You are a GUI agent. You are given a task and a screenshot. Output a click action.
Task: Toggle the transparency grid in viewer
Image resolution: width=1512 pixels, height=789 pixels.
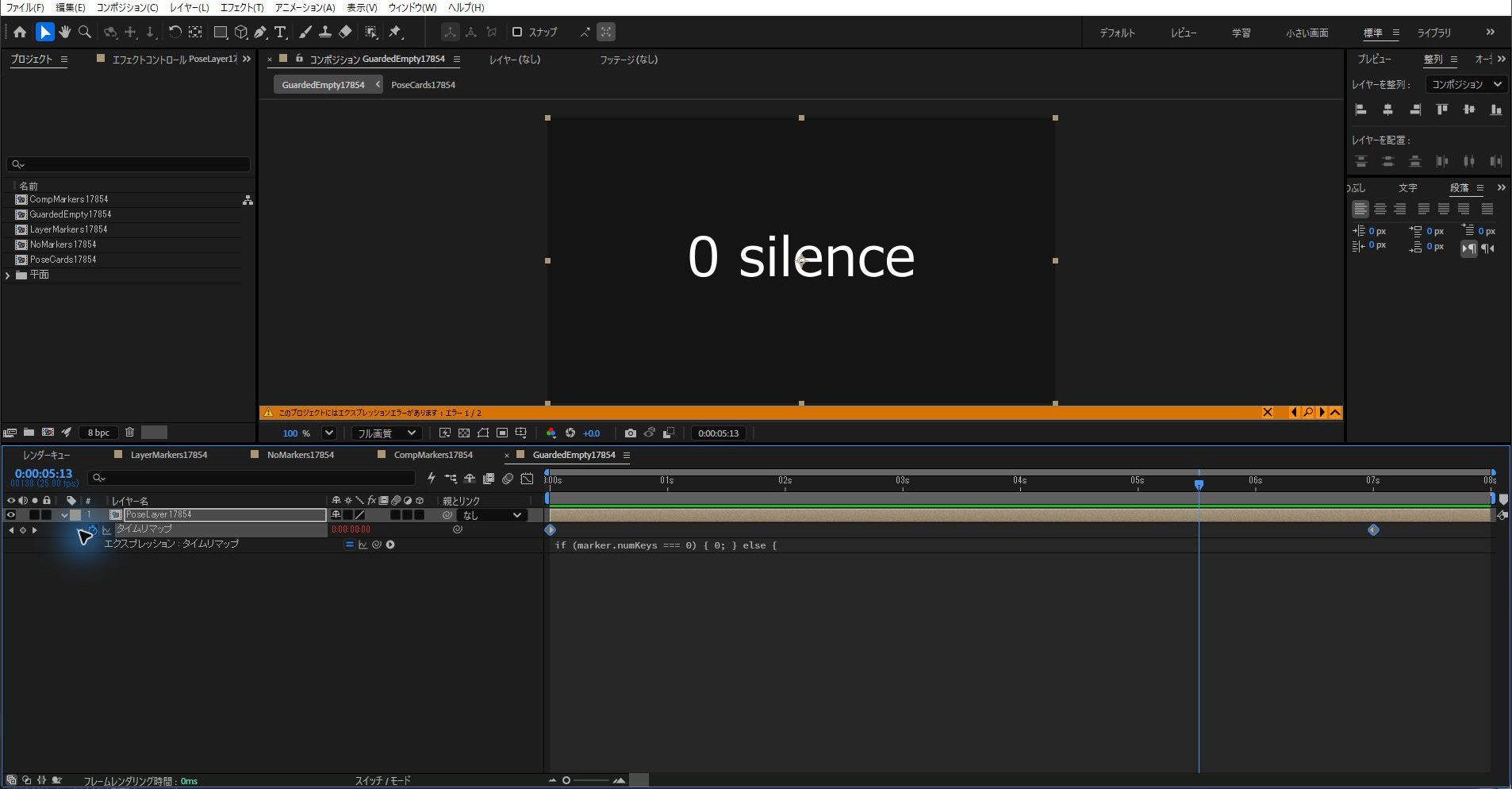(464, 433)
